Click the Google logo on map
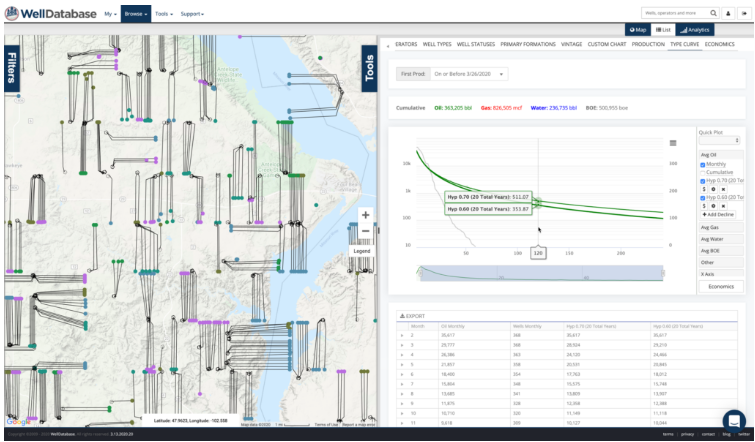Image resolution: width=755 pixels, height=442 pixels. [x=18, y=422]
